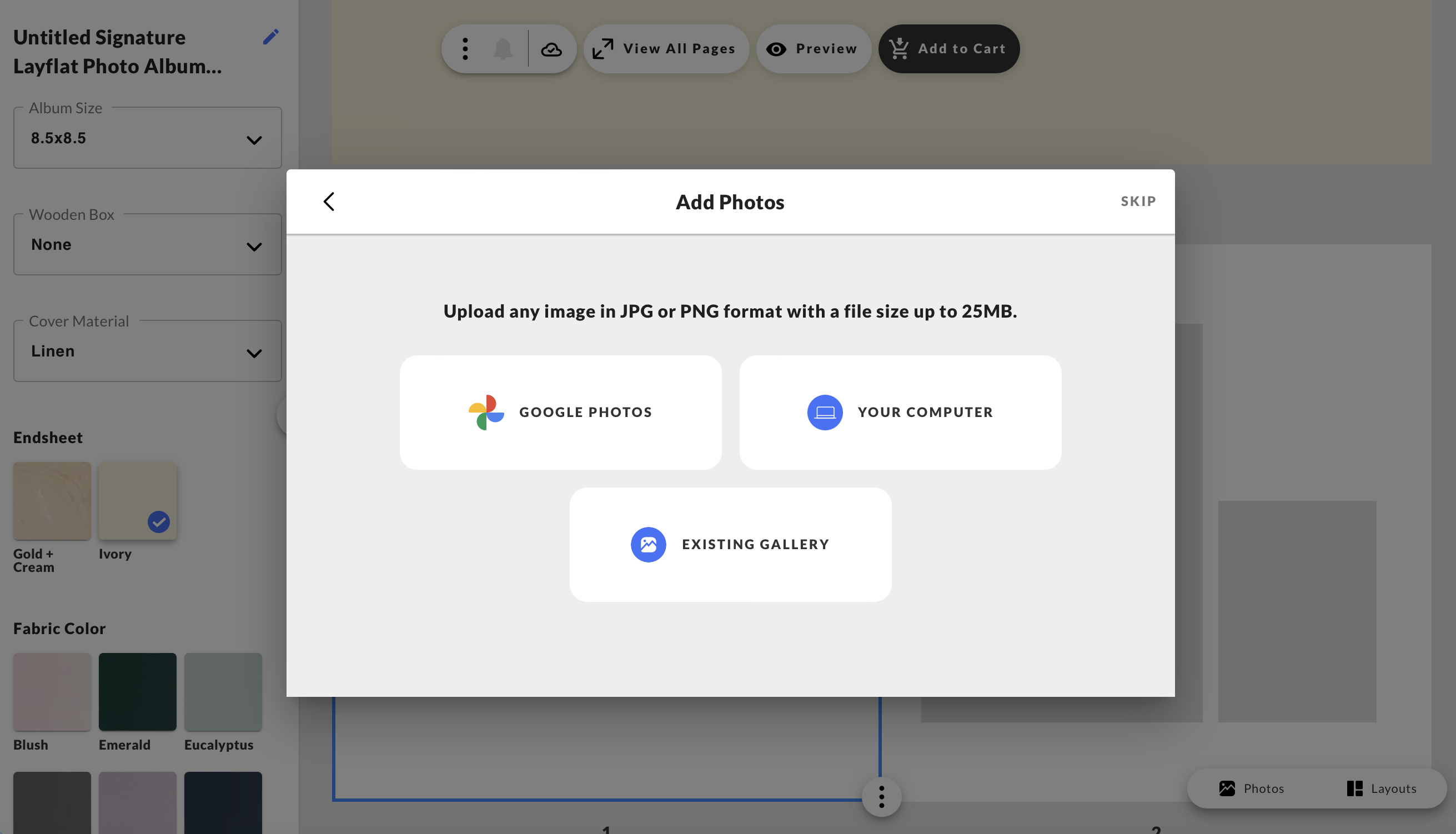Click SKIP in the dialog header

[x=1138, y=202]
